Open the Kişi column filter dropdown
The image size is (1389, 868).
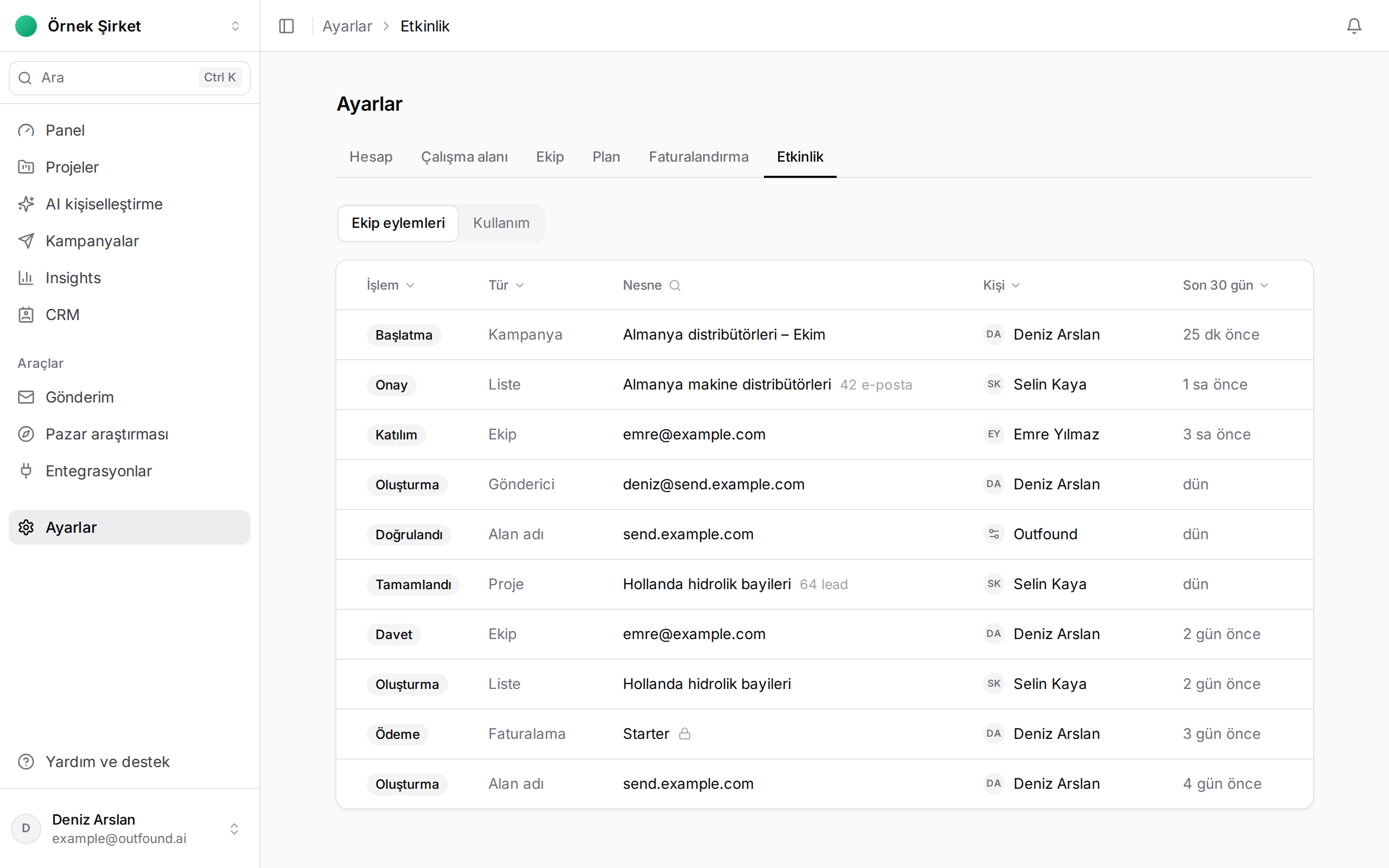[x=1002, y=285]
